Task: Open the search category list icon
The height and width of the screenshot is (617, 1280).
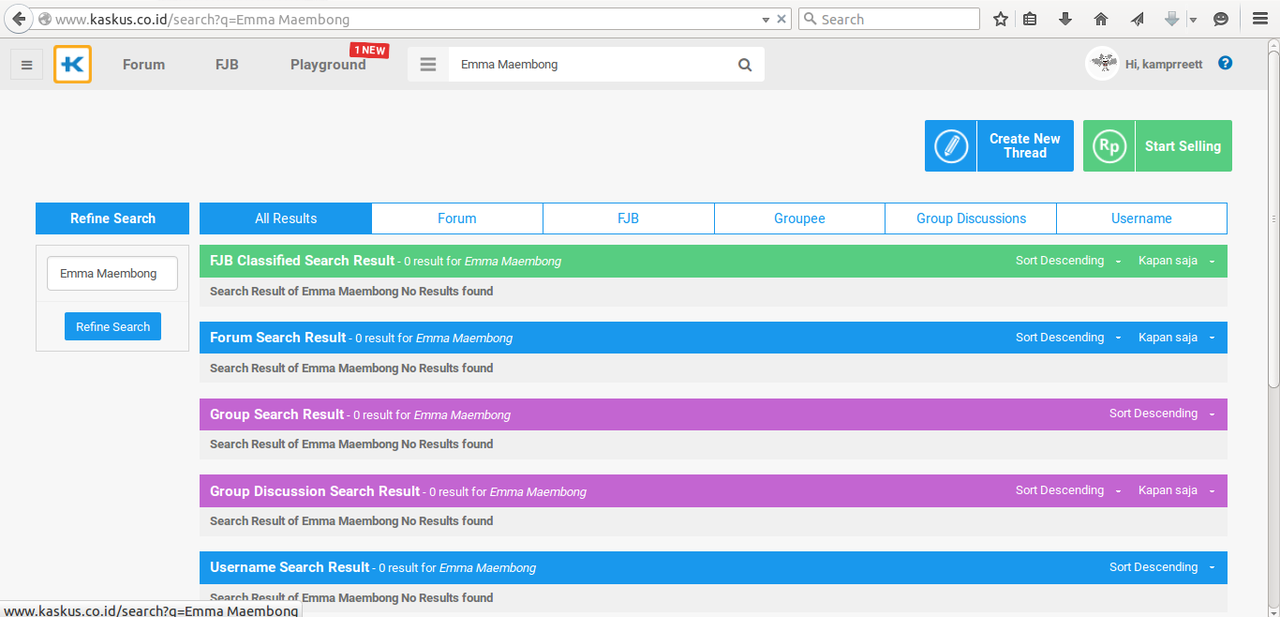Action: (428, 64)
